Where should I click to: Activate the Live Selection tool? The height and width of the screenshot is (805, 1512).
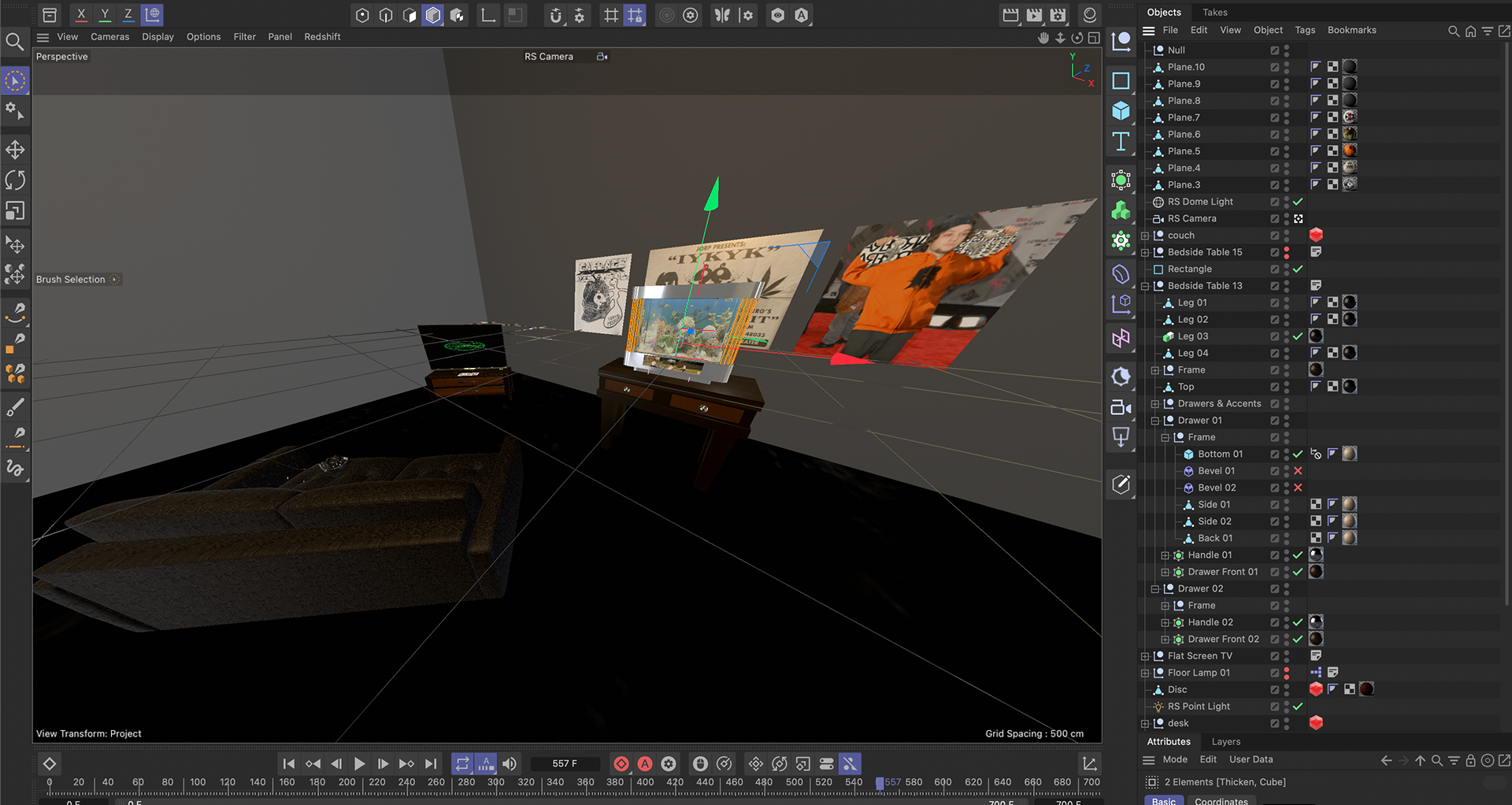pos(15,81)
